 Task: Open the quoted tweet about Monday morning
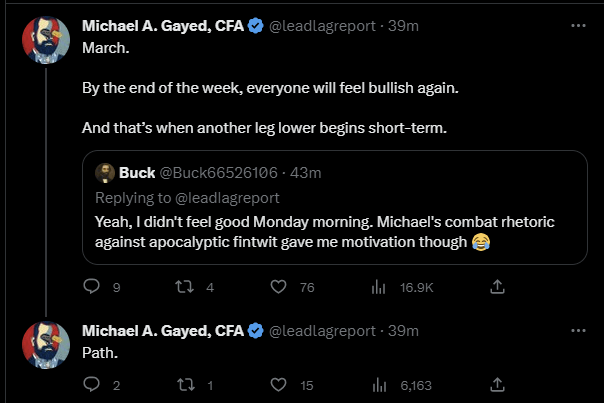pos(335,207)
